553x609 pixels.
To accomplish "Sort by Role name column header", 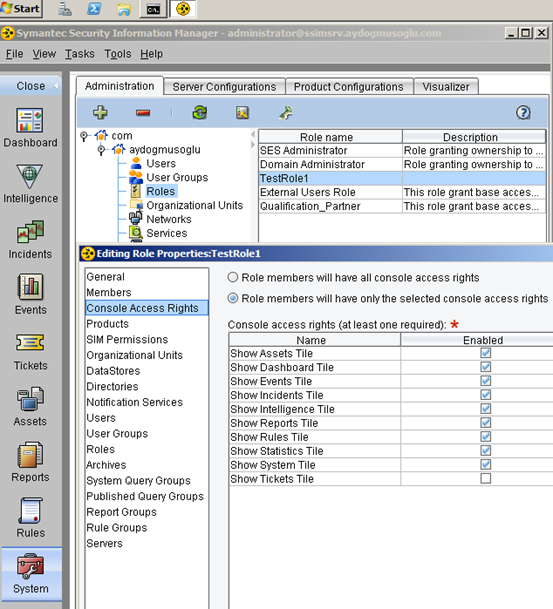I will [330, 137].
